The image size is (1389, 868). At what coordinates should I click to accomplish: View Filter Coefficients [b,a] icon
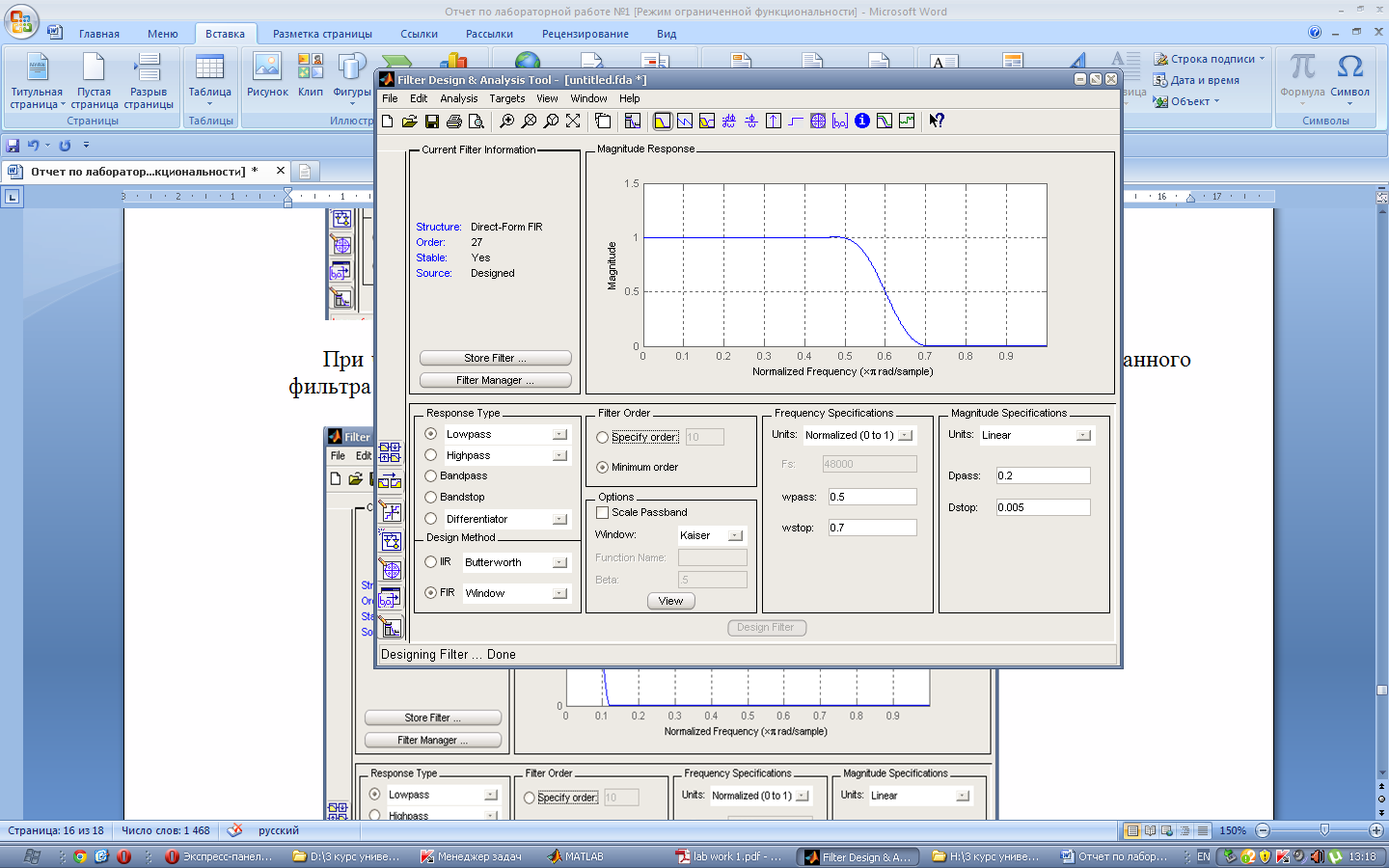click(x=840, y=122)
